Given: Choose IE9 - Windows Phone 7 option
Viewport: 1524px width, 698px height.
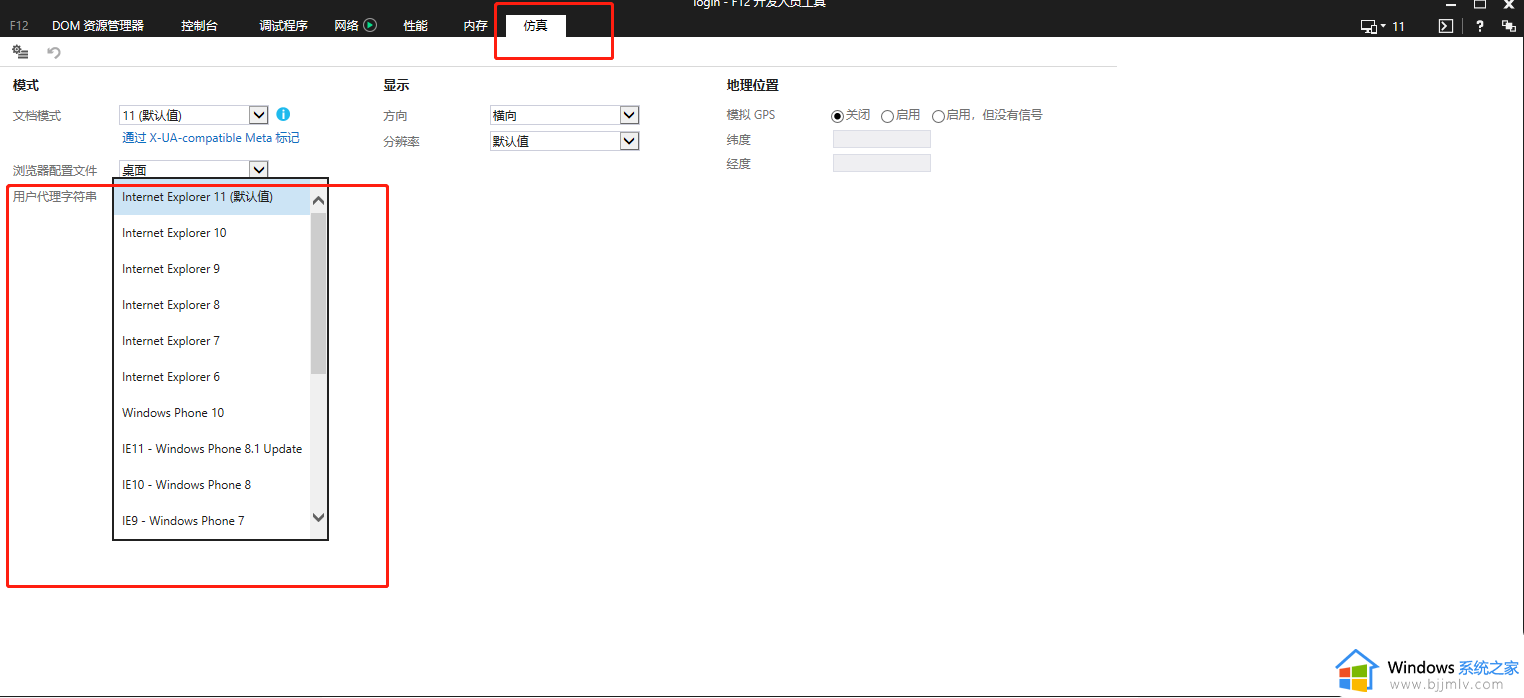Looking at the screenshot, I should (x=212, y=521).
